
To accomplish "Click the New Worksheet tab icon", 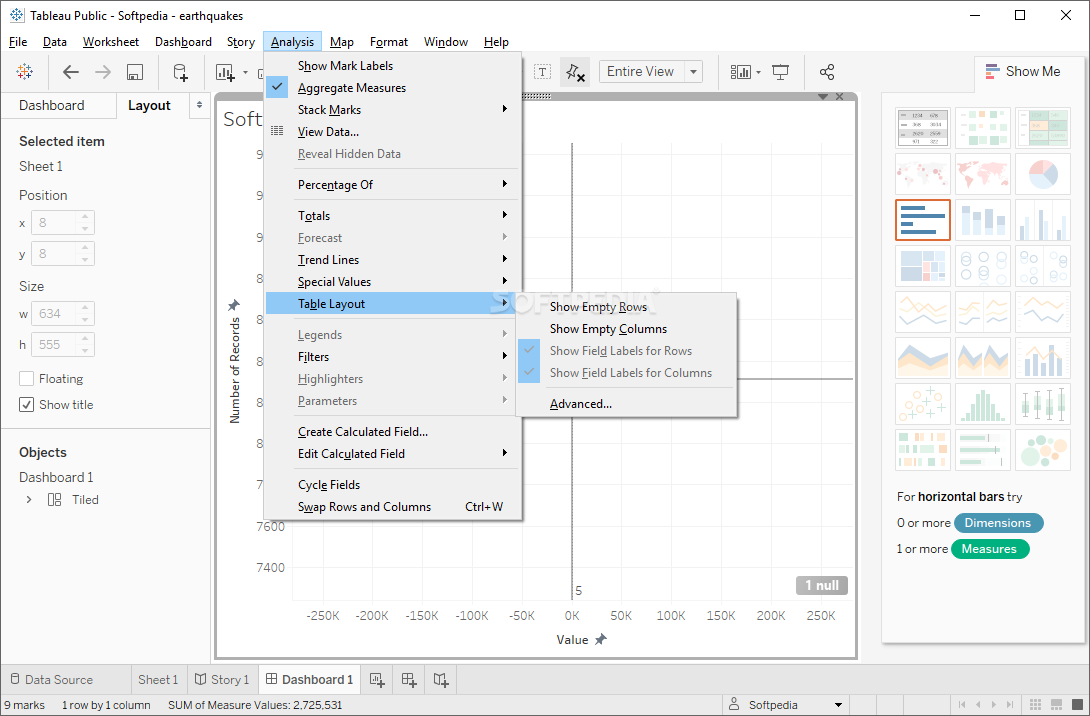I will 377,680.
